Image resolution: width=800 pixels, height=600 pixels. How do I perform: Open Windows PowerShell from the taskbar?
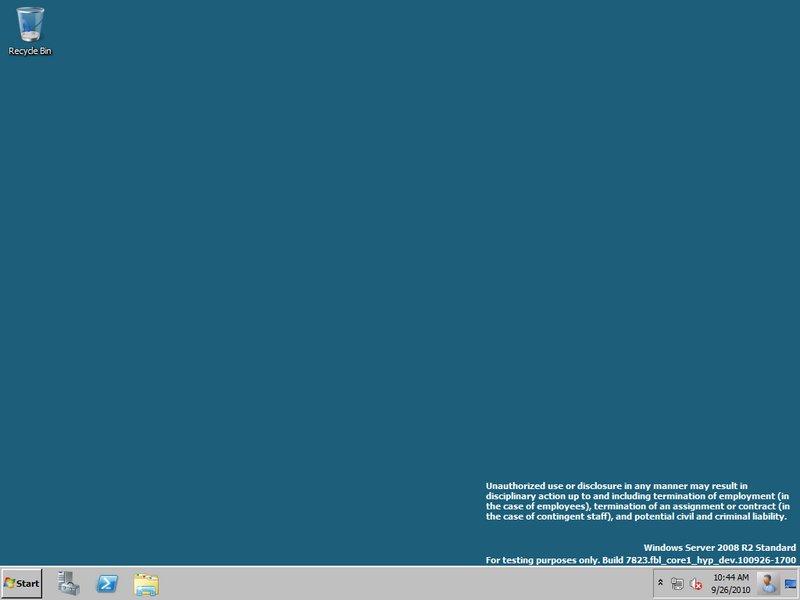click(107, 583)
